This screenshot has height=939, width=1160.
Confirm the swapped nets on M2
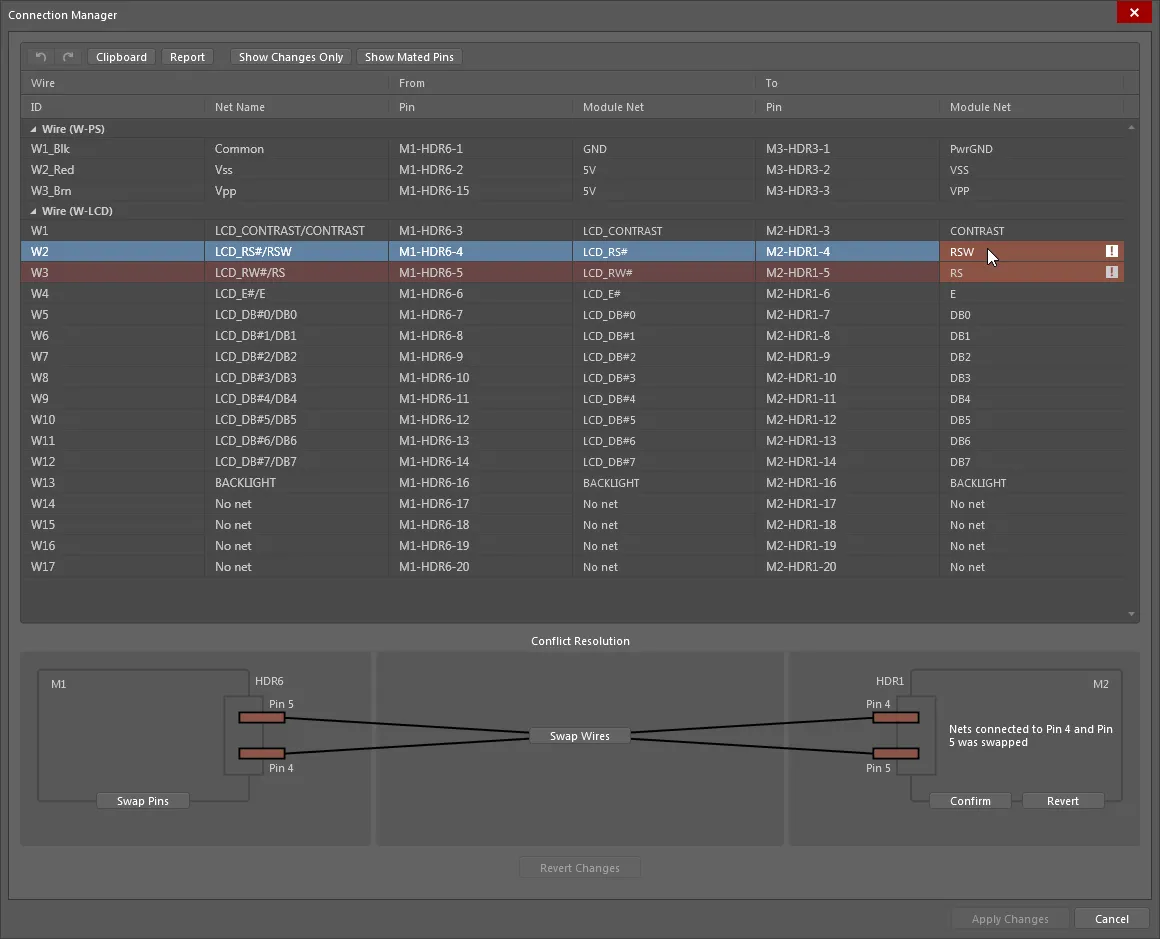tap(970, 801)
